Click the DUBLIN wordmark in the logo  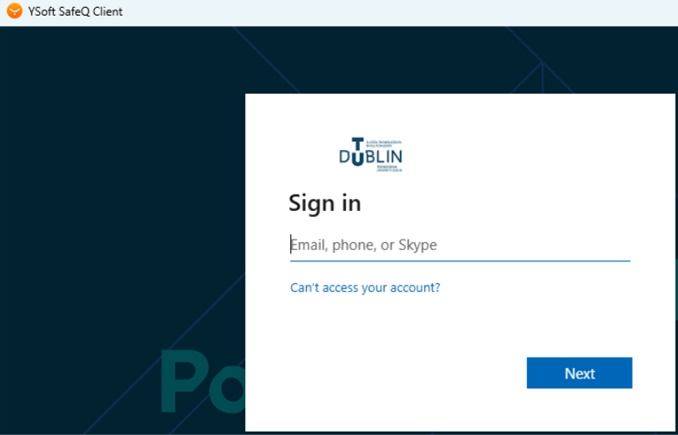tap(371, 157)
